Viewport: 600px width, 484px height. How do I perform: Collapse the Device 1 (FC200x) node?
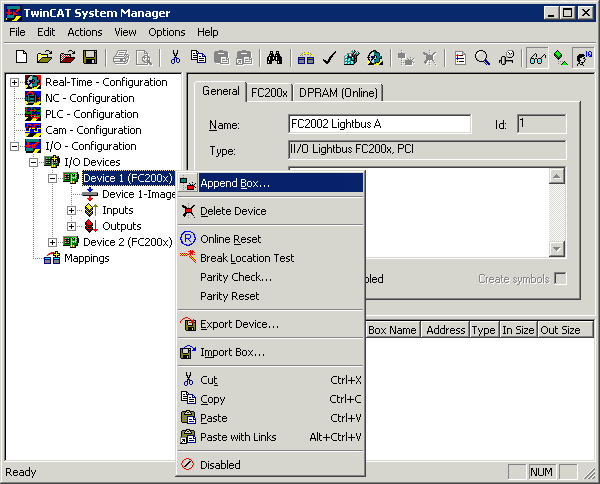(52, 178)
